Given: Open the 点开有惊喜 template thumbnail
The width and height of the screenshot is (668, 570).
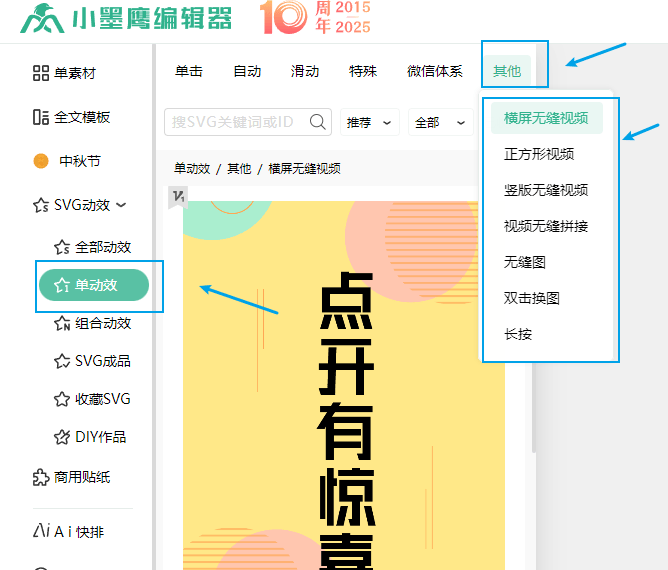Looking at the screenshot, I should [345, 400].
